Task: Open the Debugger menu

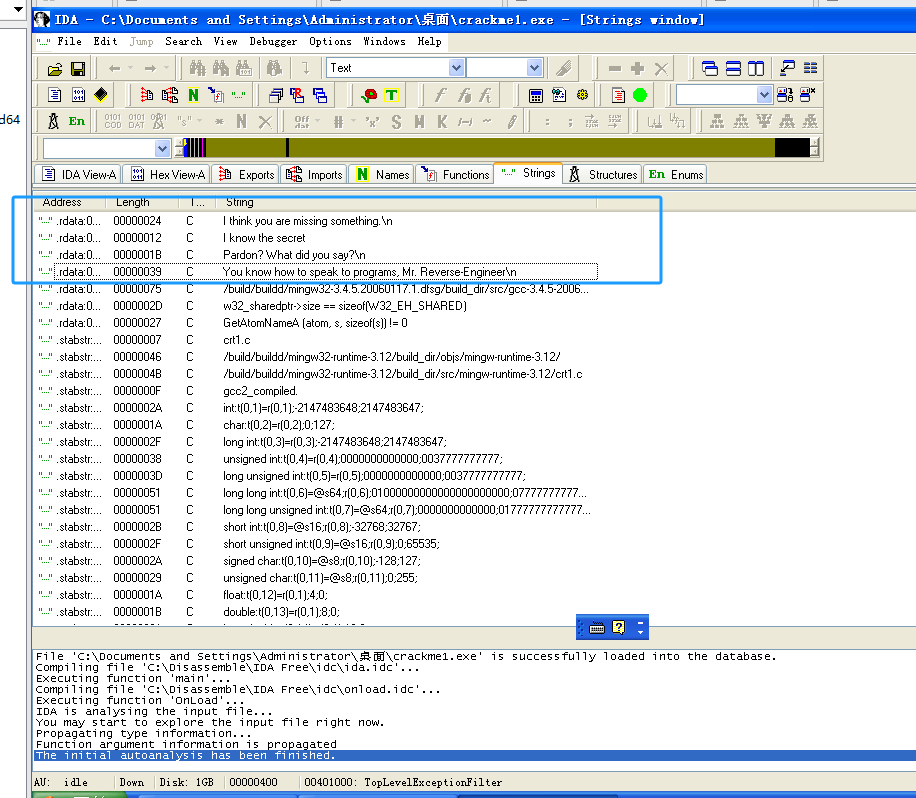Action: click(273, 41)
